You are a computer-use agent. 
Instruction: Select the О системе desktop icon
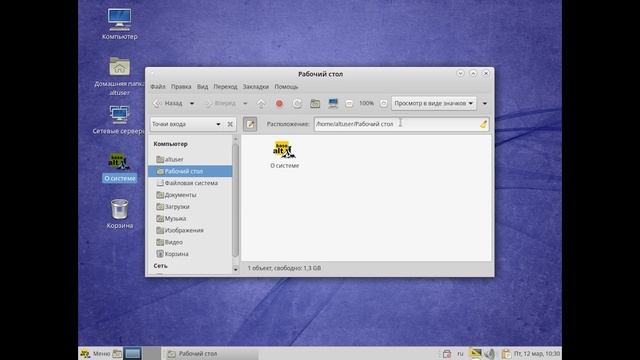point(119,168)
